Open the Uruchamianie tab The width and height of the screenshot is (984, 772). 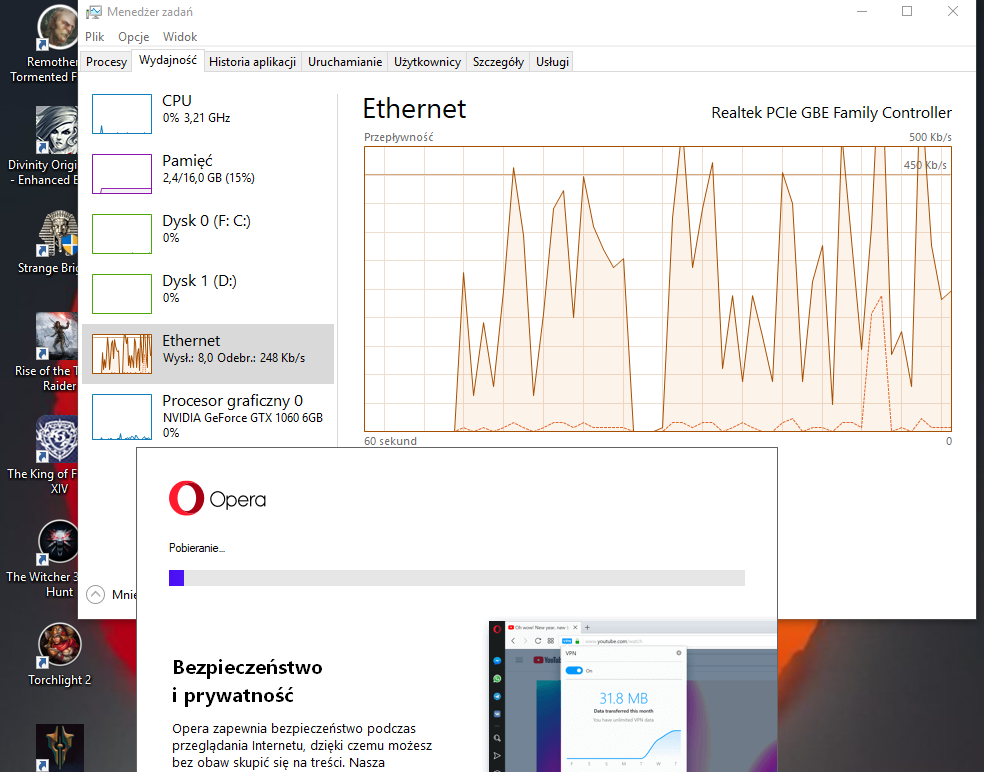[x=345, y=62]
